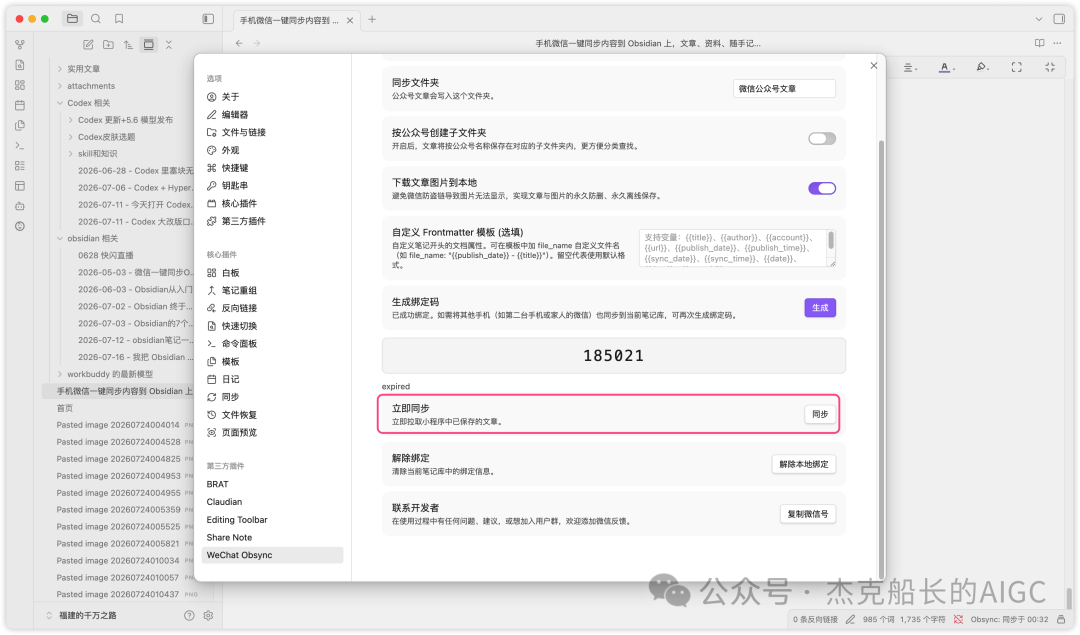Expand the skill和知识 folder
1080x635 pixels.
[x=71, y=154]
